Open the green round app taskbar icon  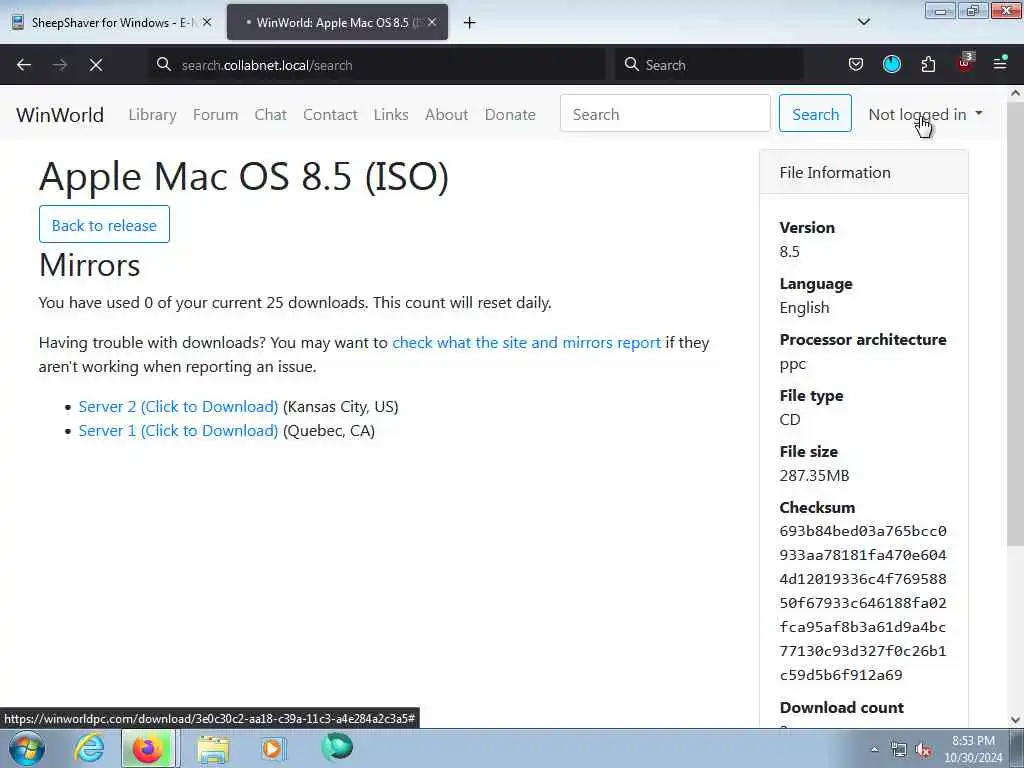coord(337,747)
